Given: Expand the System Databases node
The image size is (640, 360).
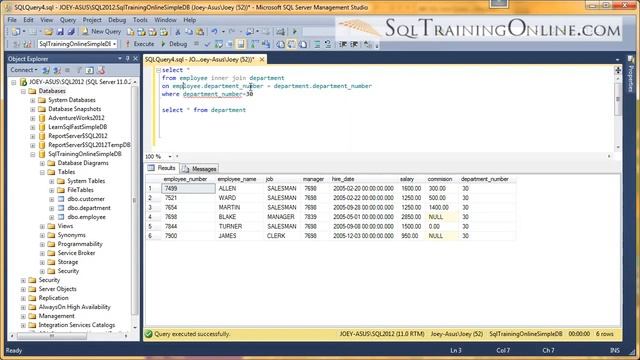Looking at the screenshot, I should click(x=33, y=100).
